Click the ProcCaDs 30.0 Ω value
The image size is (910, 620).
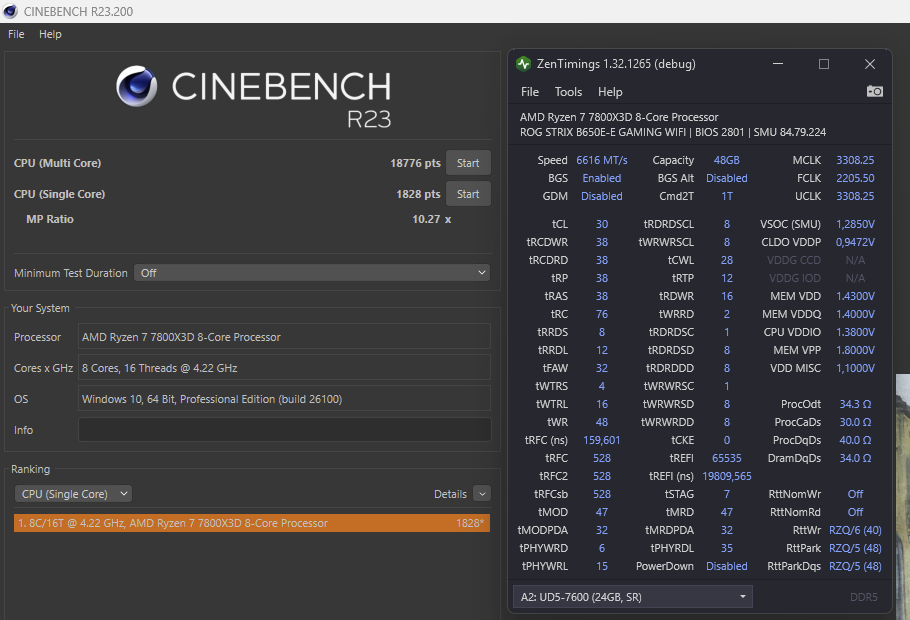click(855, 422)
